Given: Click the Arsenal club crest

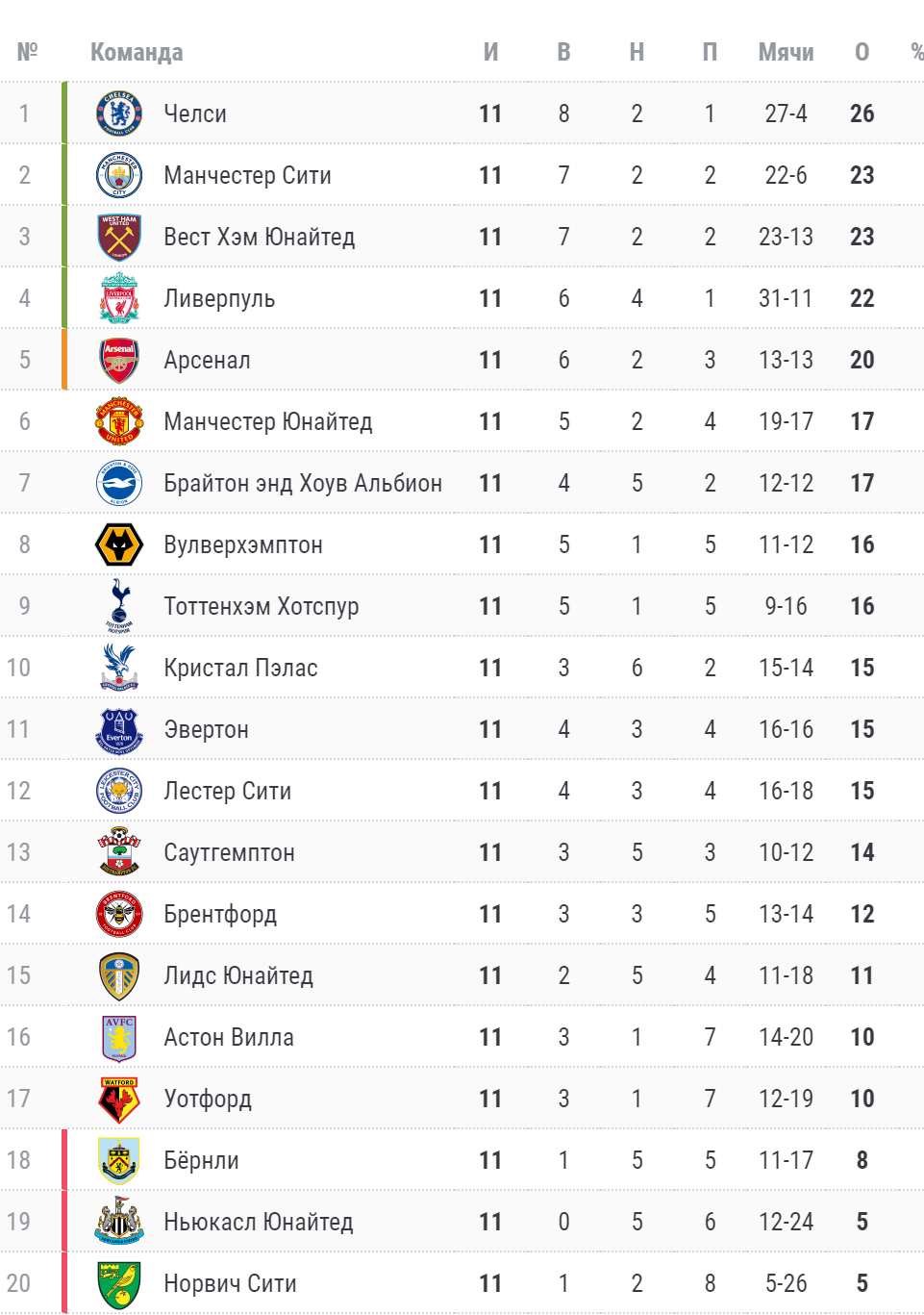Looking at the screenshot, I should tap(119, 360).
